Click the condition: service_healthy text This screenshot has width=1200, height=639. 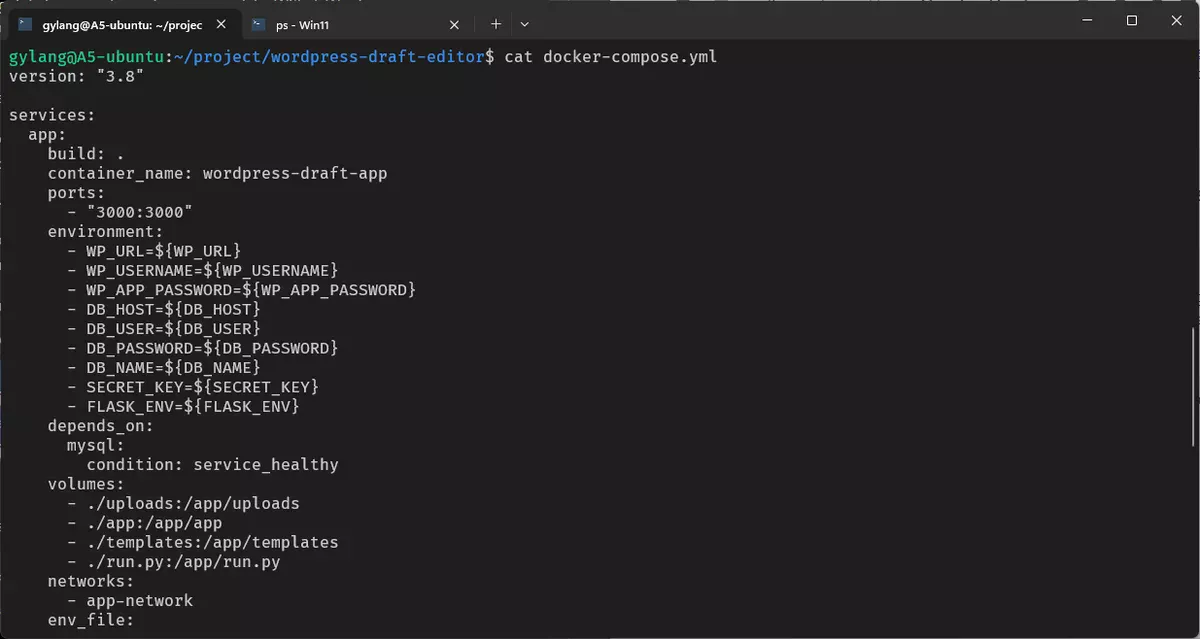click(212, 465)
